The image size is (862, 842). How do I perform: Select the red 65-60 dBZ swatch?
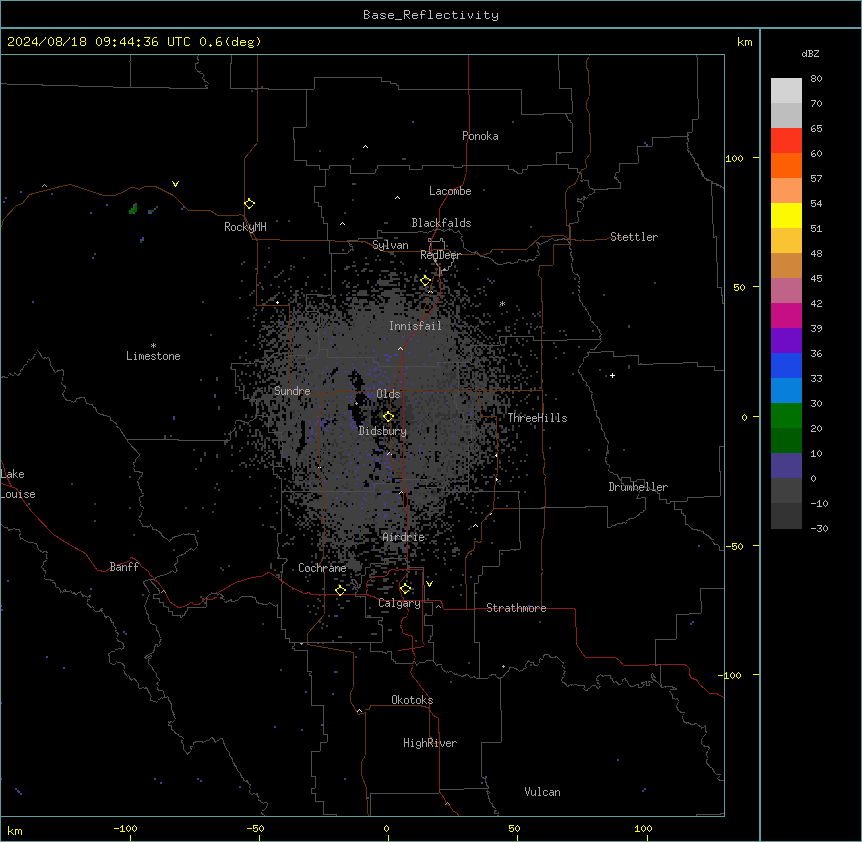pos(786,141)
